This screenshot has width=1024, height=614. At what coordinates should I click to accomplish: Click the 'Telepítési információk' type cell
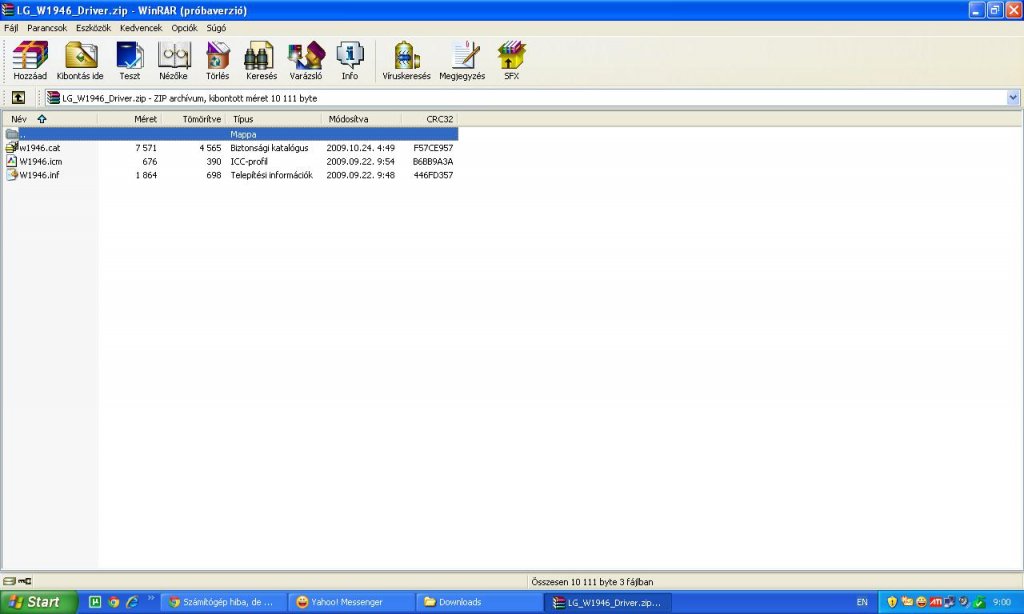tap(272, 175)
